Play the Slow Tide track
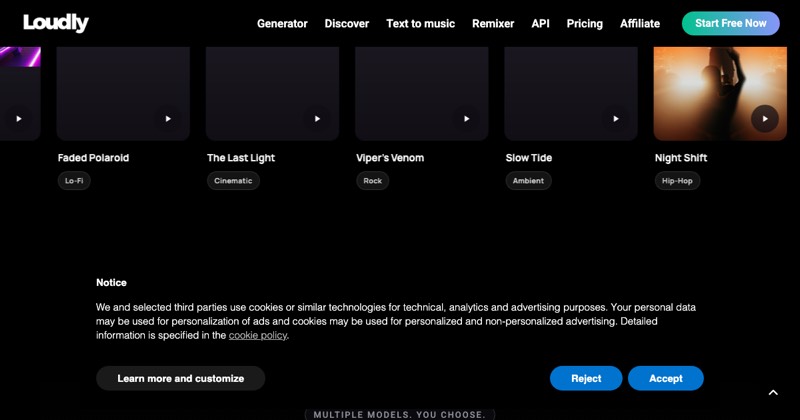800x420 pixels. (616, 118)
